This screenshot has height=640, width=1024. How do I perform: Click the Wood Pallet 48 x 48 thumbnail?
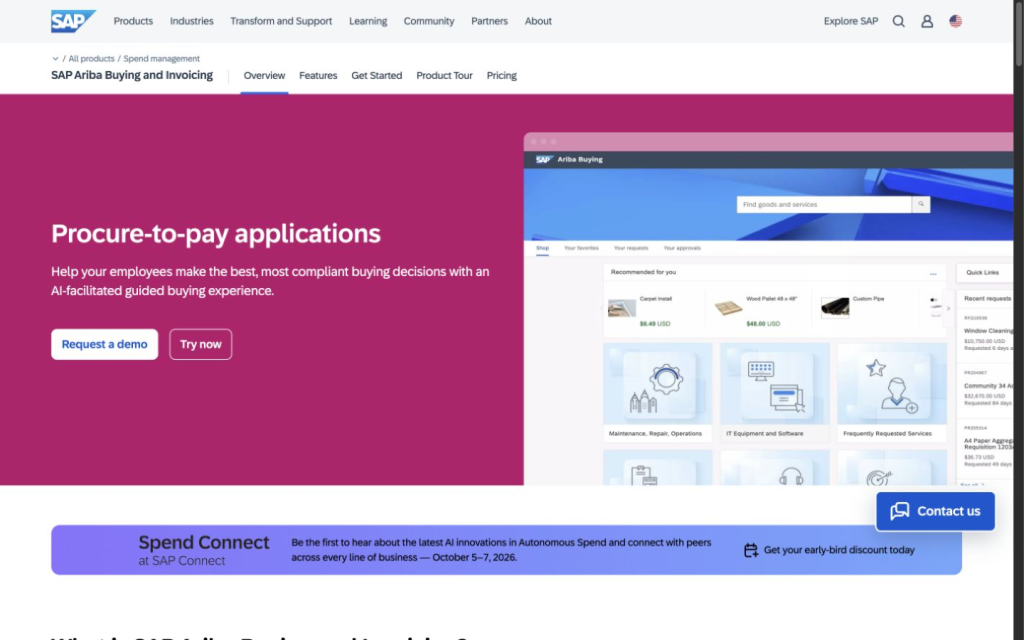coord(728,308)
